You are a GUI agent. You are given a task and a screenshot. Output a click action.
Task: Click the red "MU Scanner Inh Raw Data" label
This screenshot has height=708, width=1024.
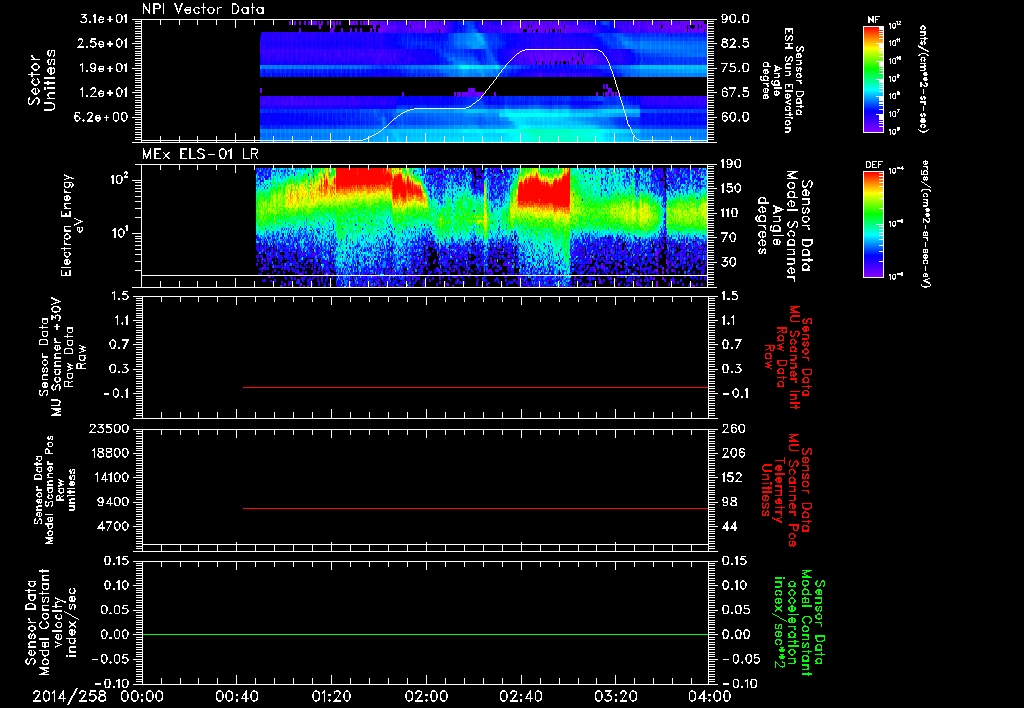coord(788,356)
